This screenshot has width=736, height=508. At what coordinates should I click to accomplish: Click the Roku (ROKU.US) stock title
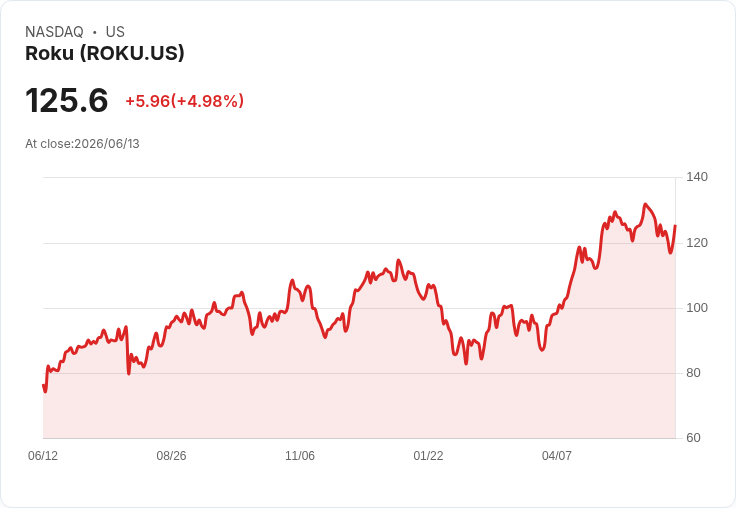105,53
